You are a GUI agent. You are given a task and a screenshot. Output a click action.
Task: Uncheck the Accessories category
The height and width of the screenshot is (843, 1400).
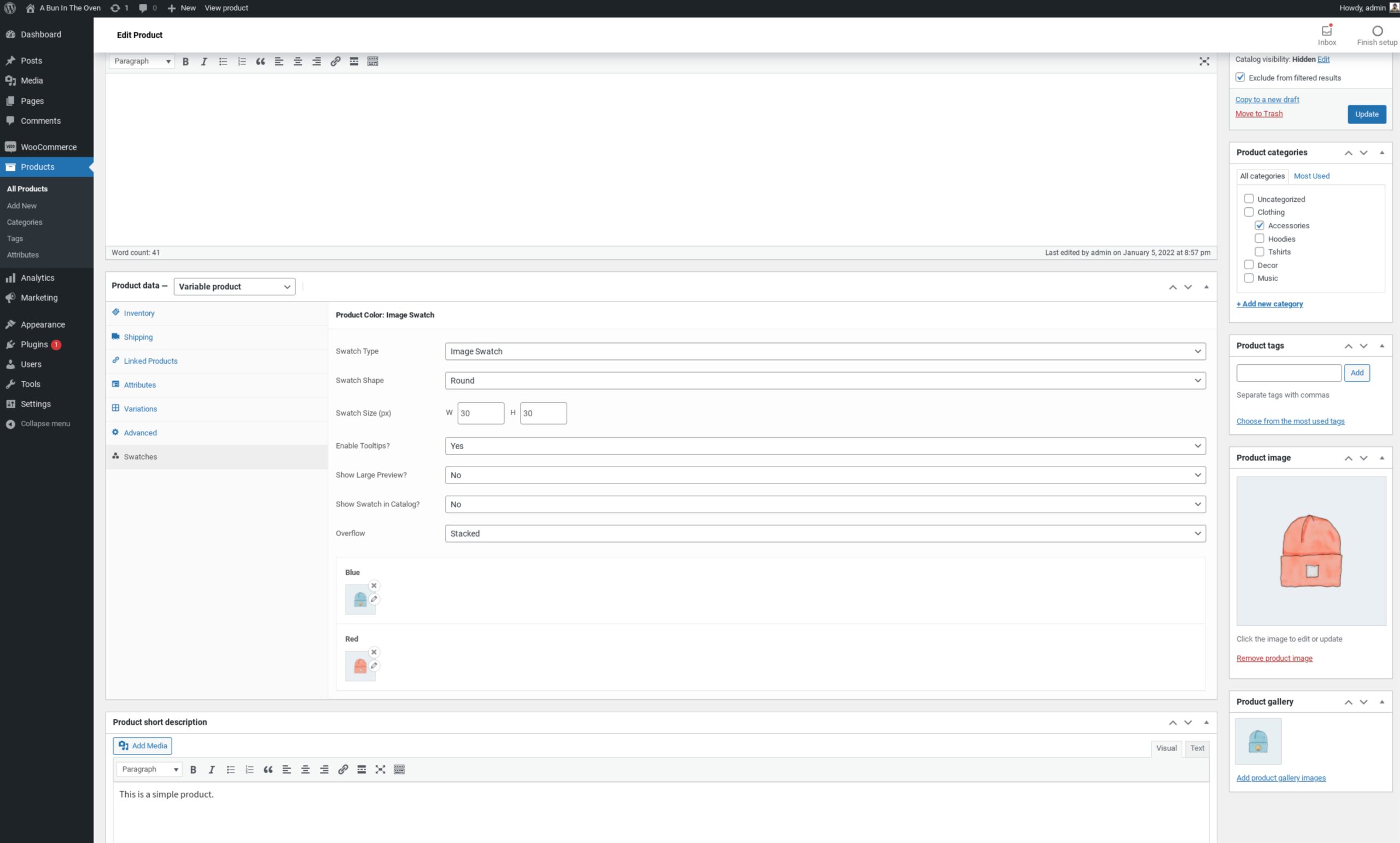pos(1259,225)
